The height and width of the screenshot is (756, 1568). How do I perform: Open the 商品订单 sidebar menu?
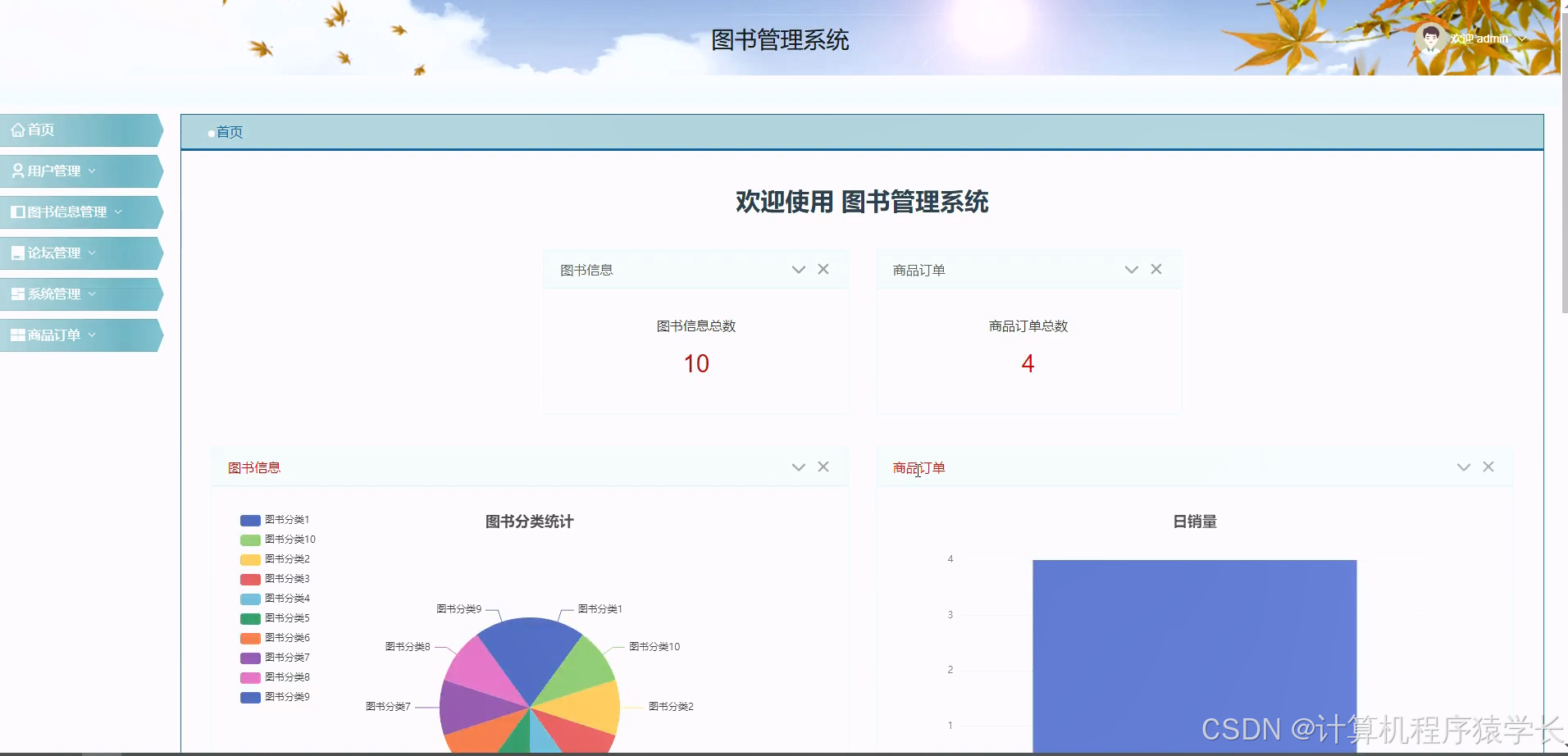[x=53, y=335]
